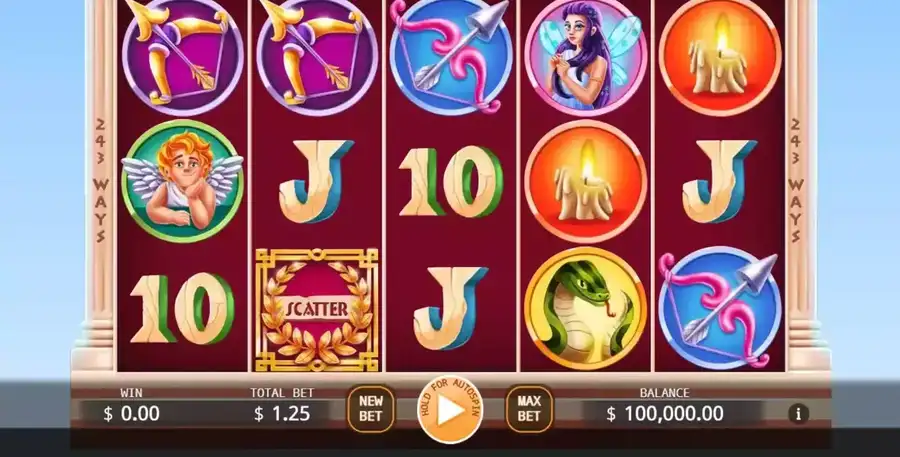Select the Scatter laurel wreath symbol
Viewport: 900px width, 457px height.
(317, 309)
